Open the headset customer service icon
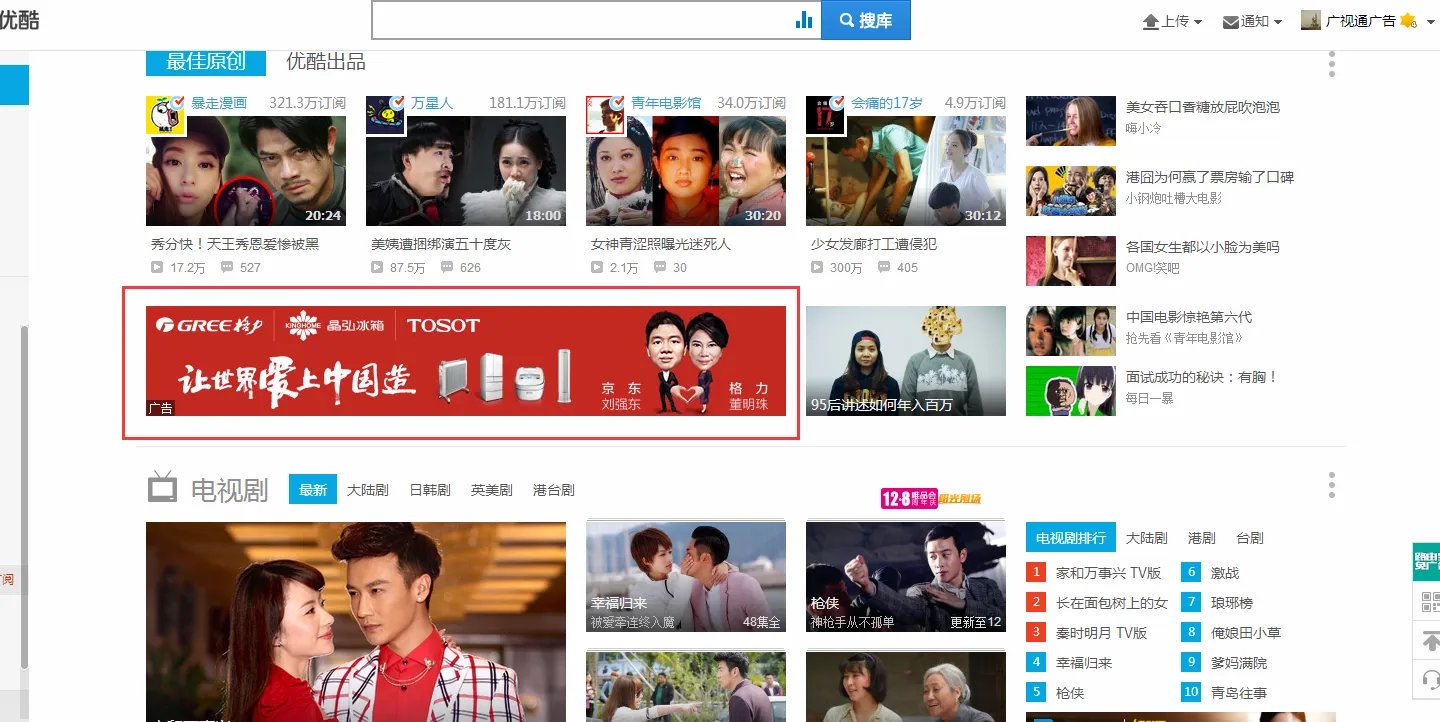The height and width of the screenshot is (722, 1440). click(1430, 680)
